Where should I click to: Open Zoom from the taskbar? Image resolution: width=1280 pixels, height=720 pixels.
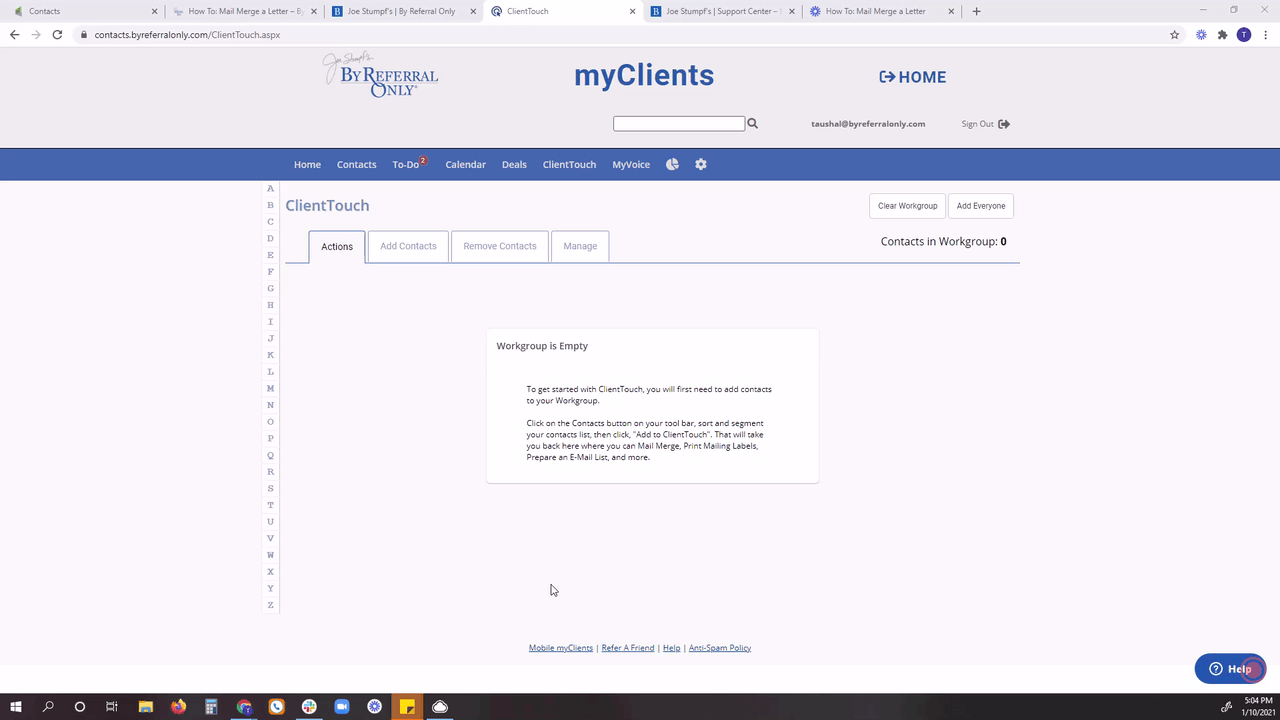342,707
